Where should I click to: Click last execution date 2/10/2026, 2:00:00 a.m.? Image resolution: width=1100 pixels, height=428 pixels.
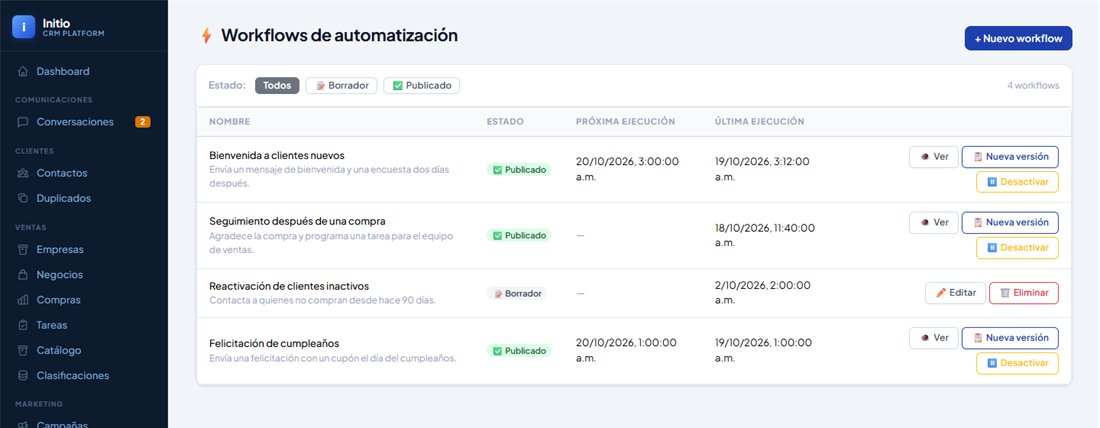pyautogui.click(x=763, y=293)
